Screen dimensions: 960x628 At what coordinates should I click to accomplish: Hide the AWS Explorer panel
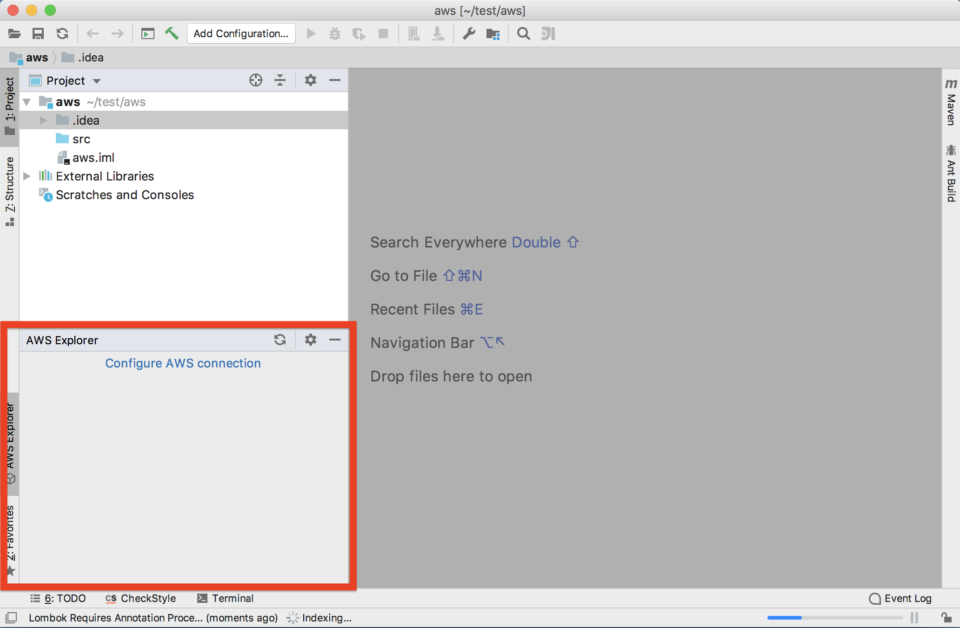point(335,340)
